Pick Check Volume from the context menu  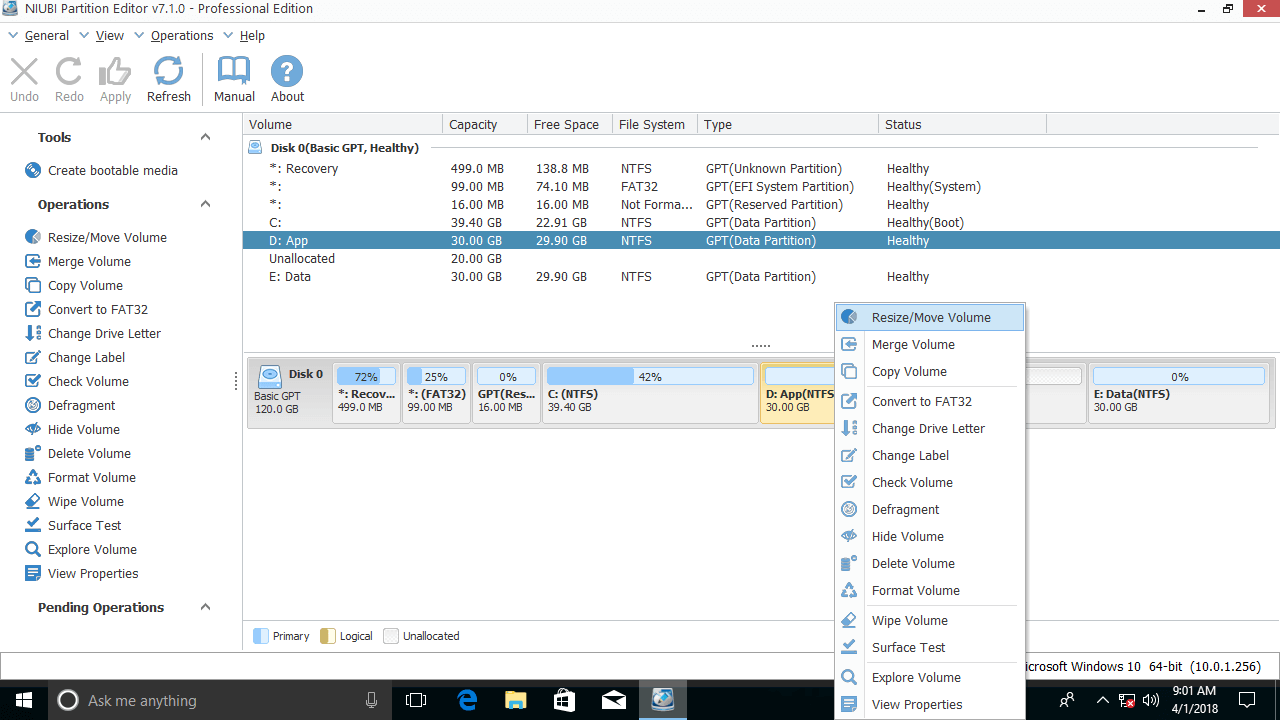pyautogui.click(x=930, y=482)
